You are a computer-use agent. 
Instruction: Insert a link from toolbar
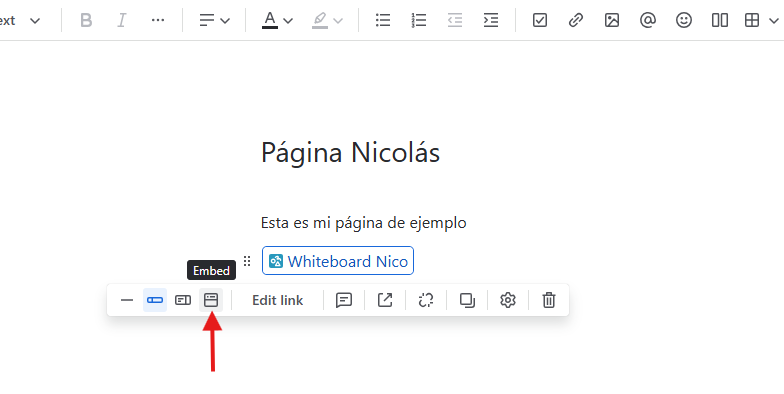coord(576,20)
